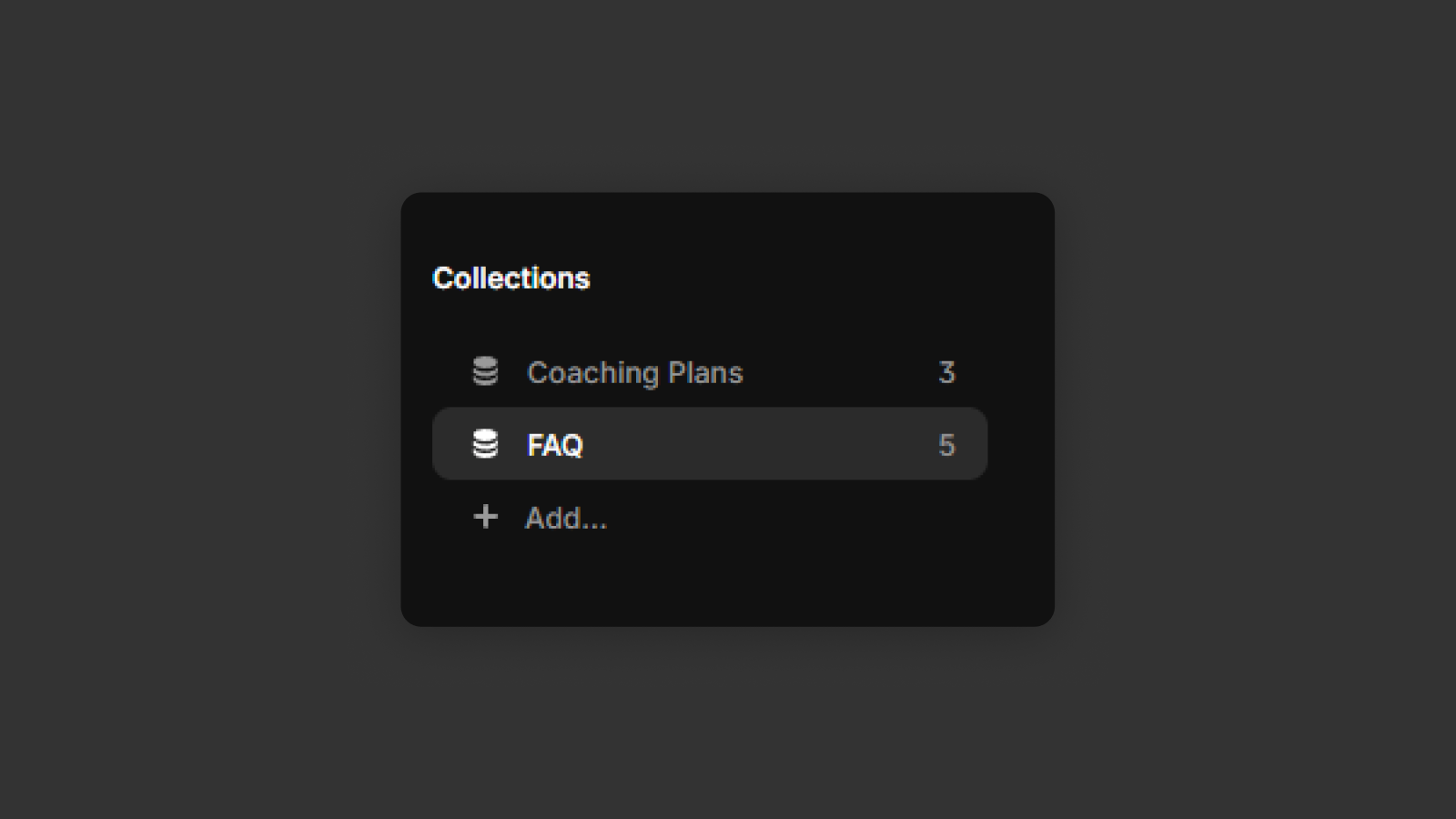Image resolution: width=1456 pixels, height=819 pixels.
Task: Click the Collections heading
Action: 511,278
